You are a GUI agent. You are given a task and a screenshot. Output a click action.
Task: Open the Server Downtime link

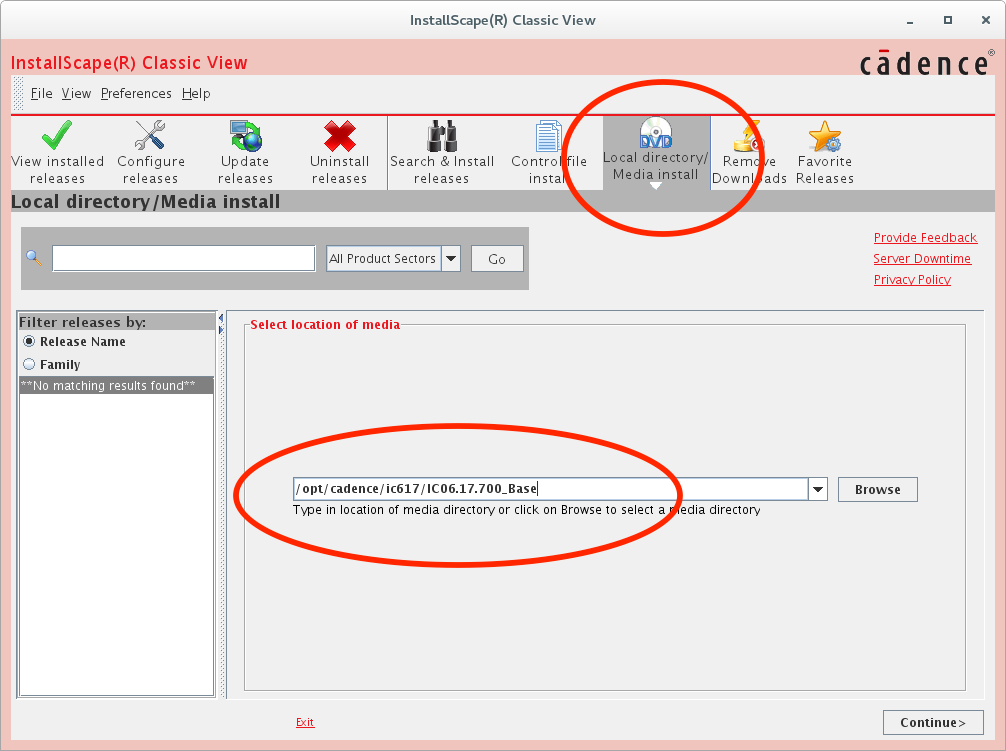pos(922,258)
